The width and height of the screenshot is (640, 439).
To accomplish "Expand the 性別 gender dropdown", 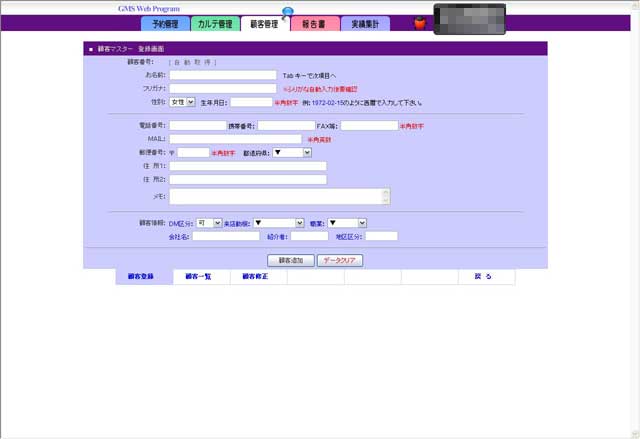I will 183,102.
